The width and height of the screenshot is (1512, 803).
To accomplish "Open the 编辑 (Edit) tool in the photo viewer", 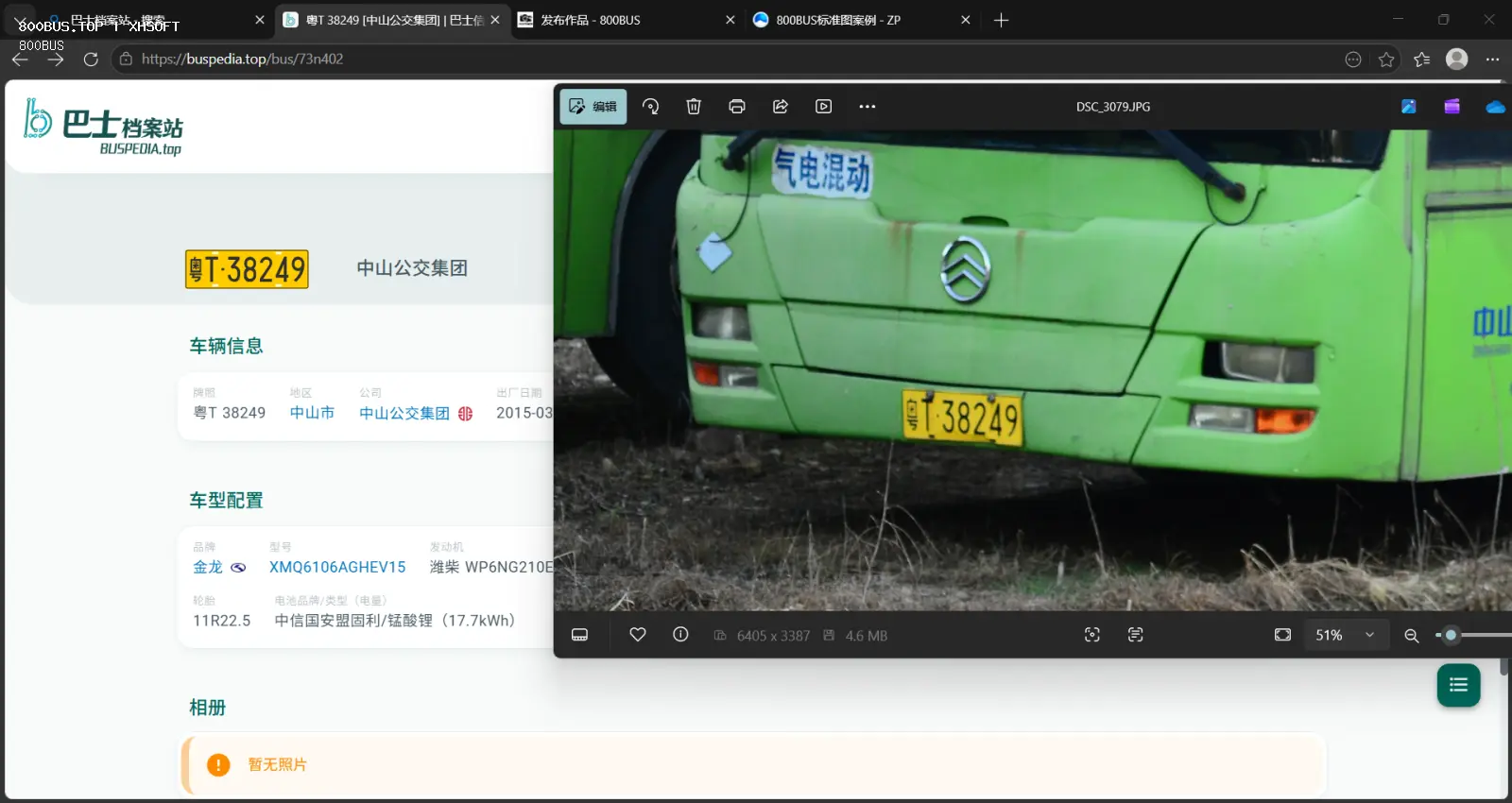I will (593, 107).
